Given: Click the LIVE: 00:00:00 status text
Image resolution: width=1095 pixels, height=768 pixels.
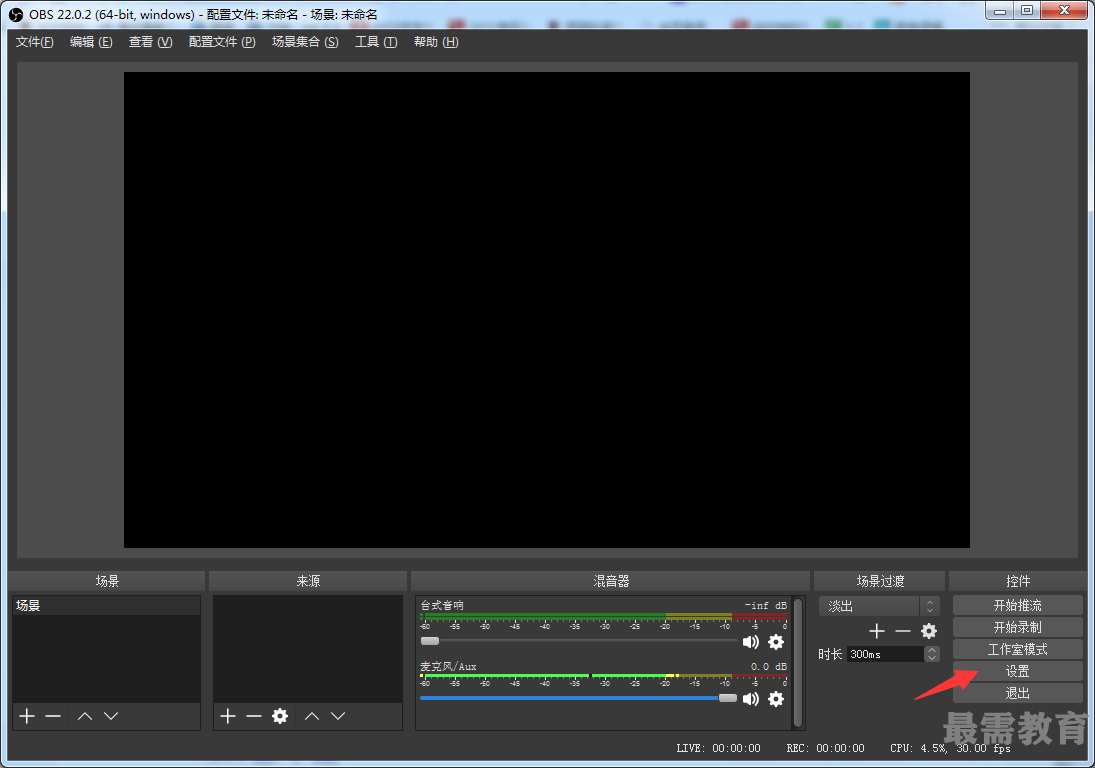Looking at the screenshot, I should click(x=718, y=748).
